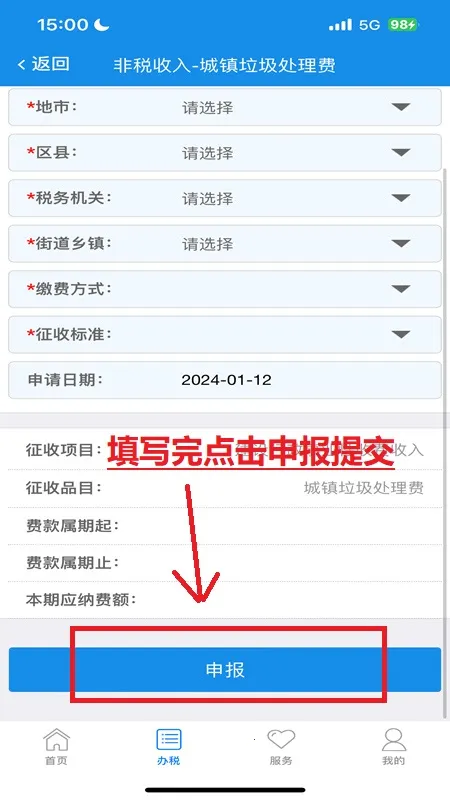Select the 申请日期 field 2024-01-12
Viewport: 450px width, 800px height.
pyautogui.click(x=225, y=380)
